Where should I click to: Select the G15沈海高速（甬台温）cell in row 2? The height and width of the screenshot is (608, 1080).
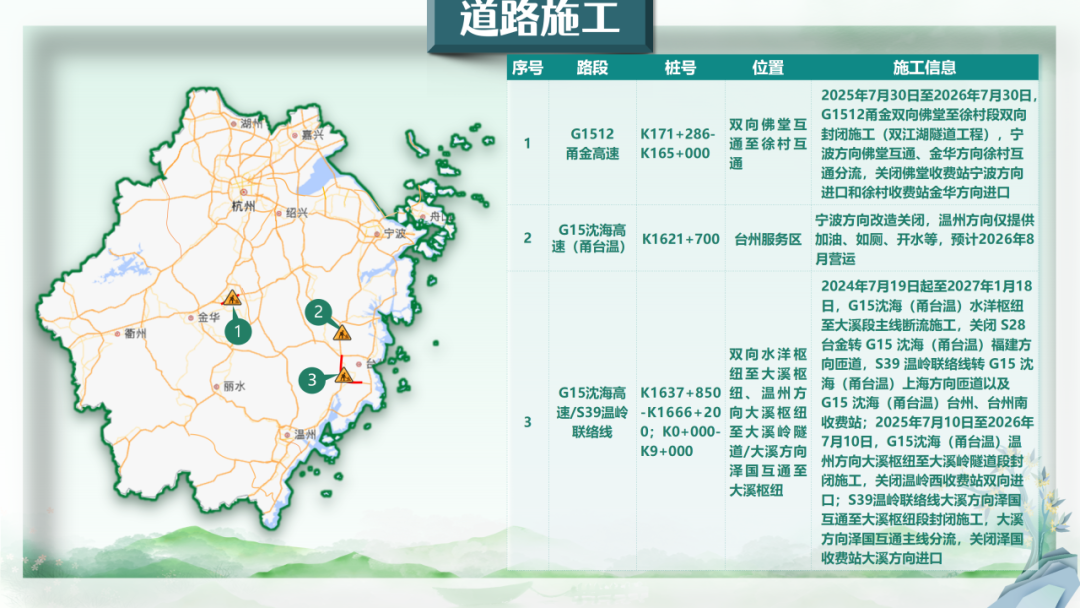pyautogui.click(x=590, y=238)
